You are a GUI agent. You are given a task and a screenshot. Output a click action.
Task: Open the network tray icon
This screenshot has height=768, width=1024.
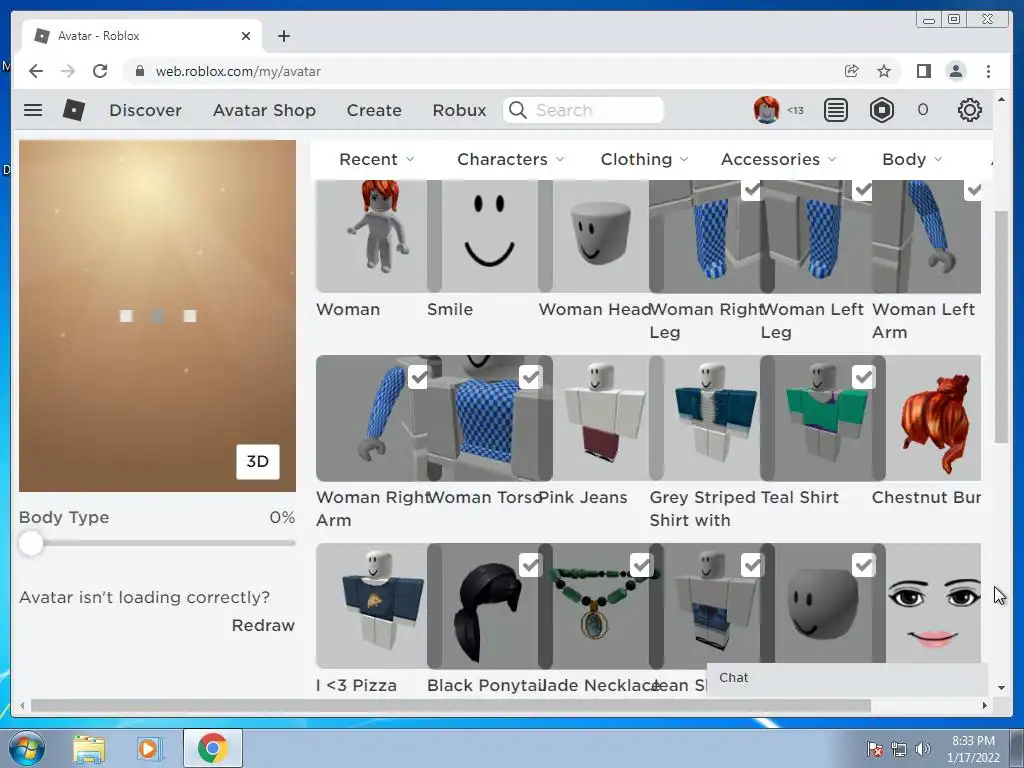click(x=899, y=749)
